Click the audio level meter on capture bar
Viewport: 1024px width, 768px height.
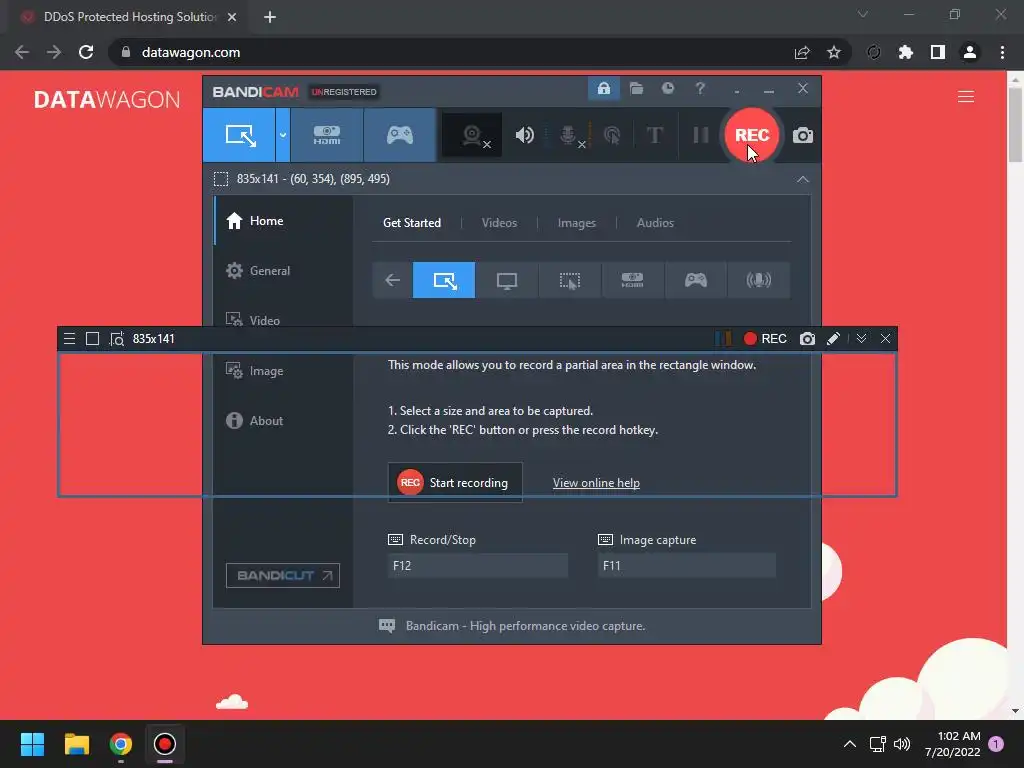723,338
